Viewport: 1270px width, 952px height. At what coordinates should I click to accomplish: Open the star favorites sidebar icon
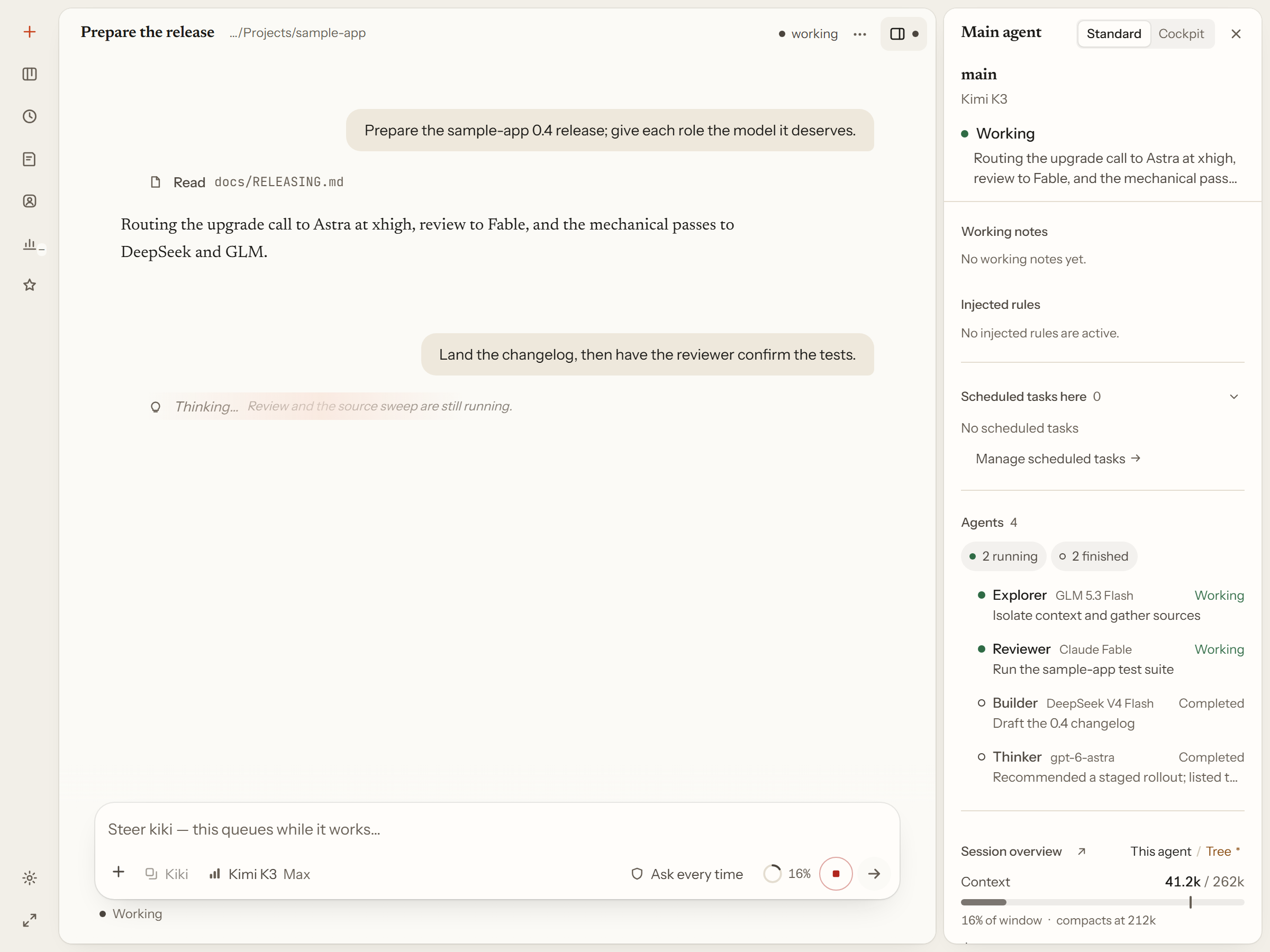point(30,285)
